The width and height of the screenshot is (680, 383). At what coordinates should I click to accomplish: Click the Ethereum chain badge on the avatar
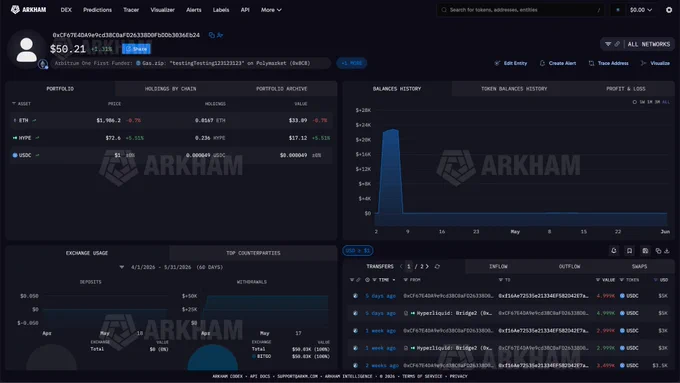[x=42, y=64]
